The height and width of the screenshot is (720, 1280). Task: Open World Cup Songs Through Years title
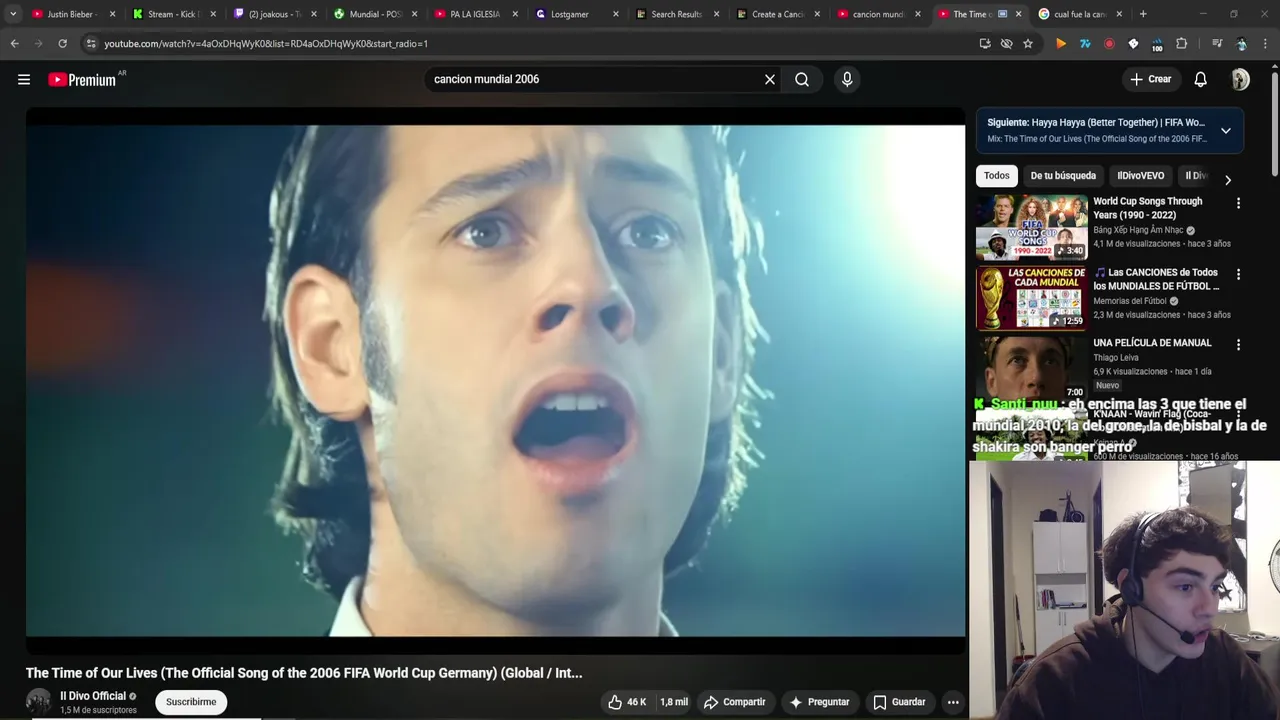(1148, 208)
